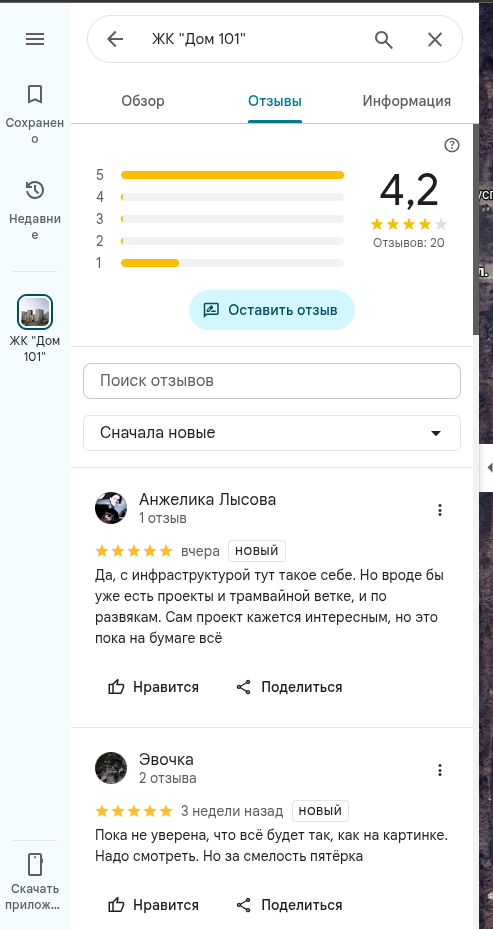493x929 pixels.
Task: Click ЖК "Дом 101" search text
Action: (199, 40)
